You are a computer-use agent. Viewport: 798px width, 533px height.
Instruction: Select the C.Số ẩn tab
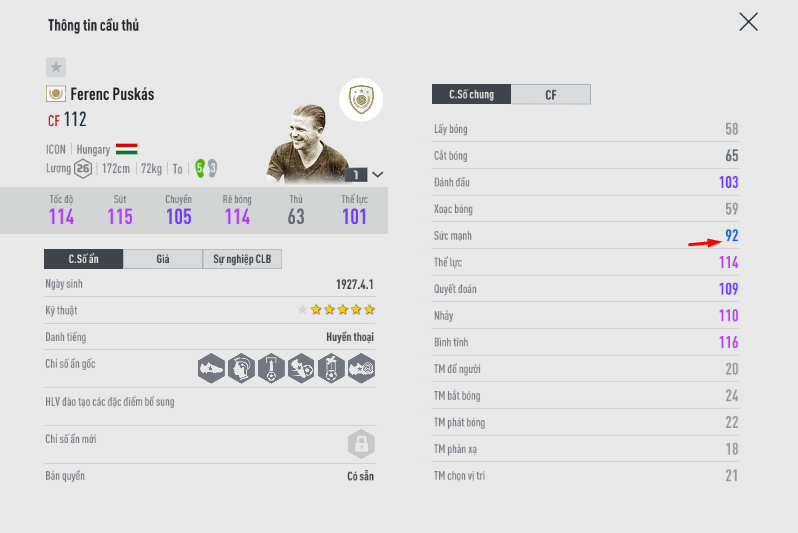click(x=83, y=259)
